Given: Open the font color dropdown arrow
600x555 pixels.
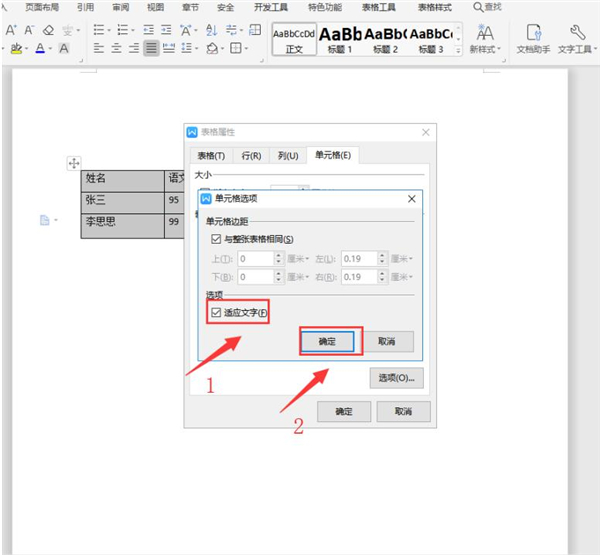Looking at the screenshot, I should coord(51,48).
